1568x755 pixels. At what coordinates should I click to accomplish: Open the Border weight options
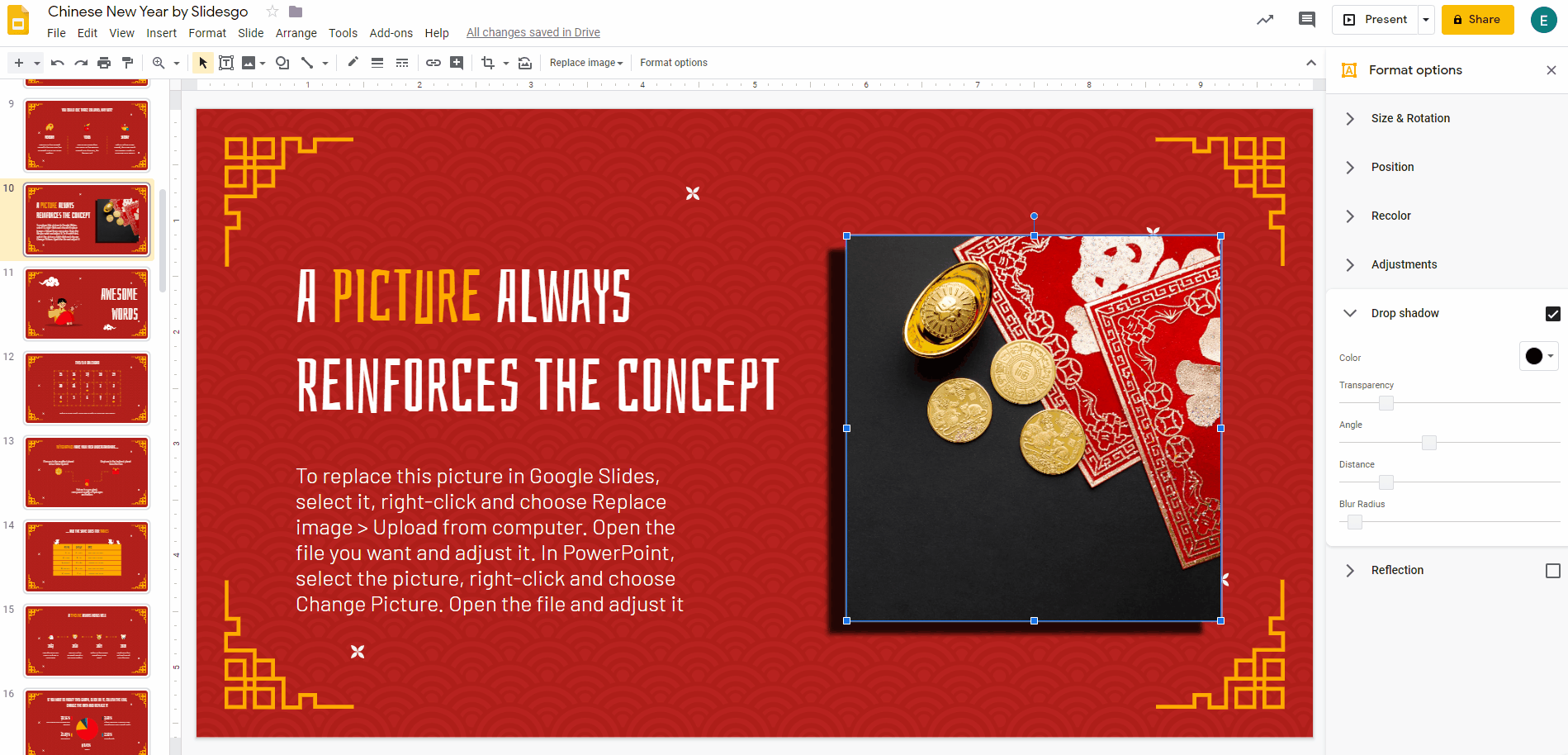[377, 63]
